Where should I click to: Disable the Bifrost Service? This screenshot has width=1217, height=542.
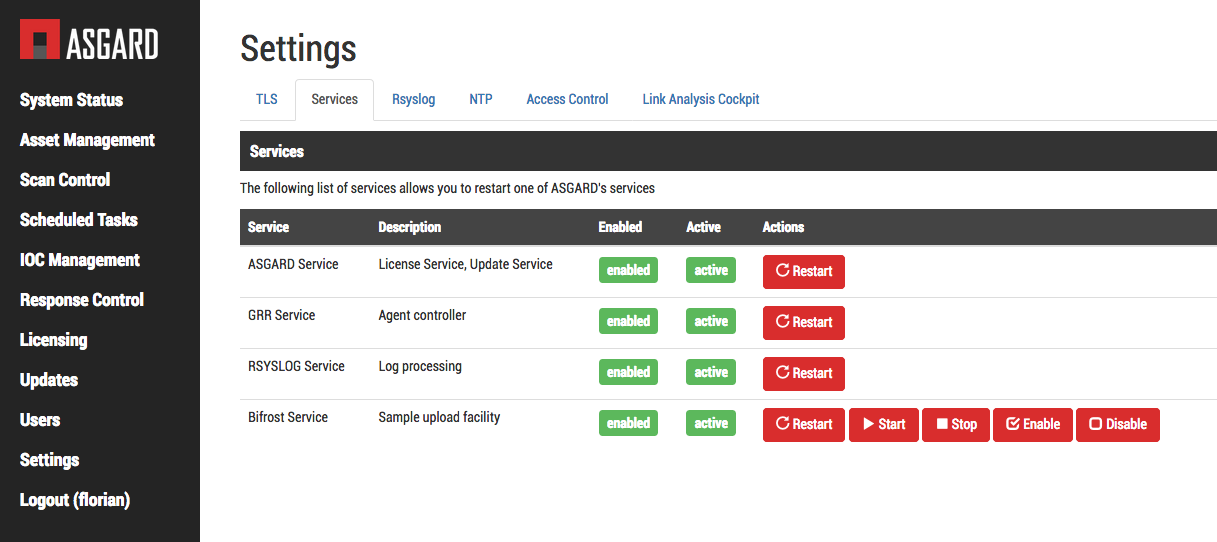[x=1117, y=424]
